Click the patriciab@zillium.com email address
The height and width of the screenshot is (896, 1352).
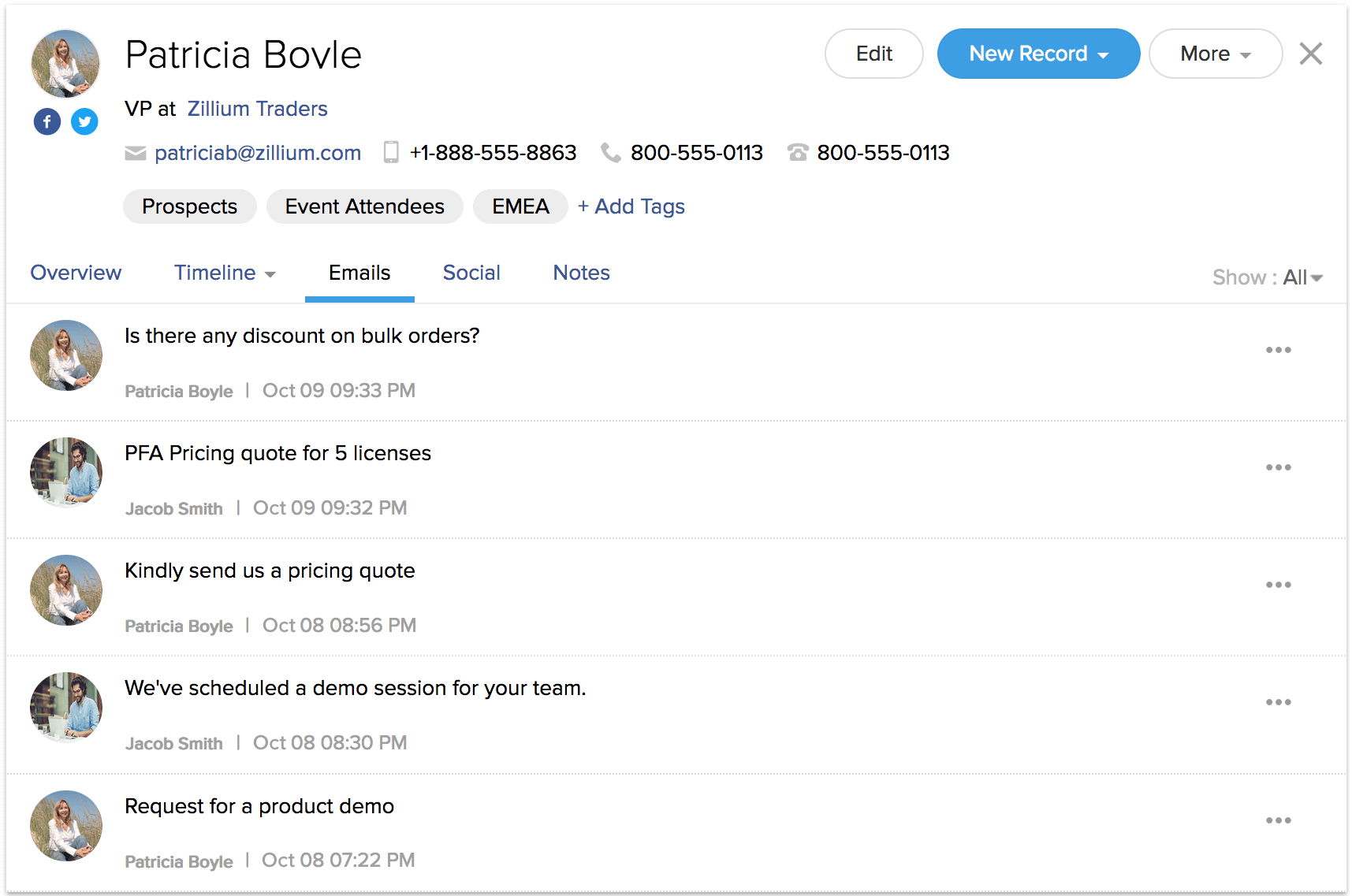(257, 153)
